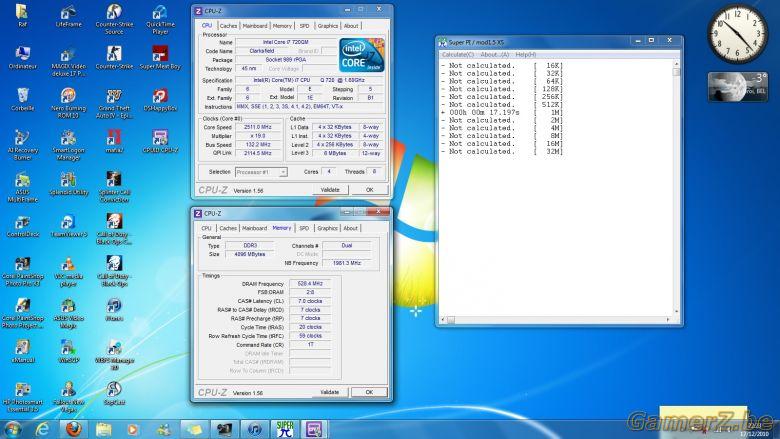Click Validate in the bottom CPU-Z window
780x439 pixels.
(x=330, y=392)
